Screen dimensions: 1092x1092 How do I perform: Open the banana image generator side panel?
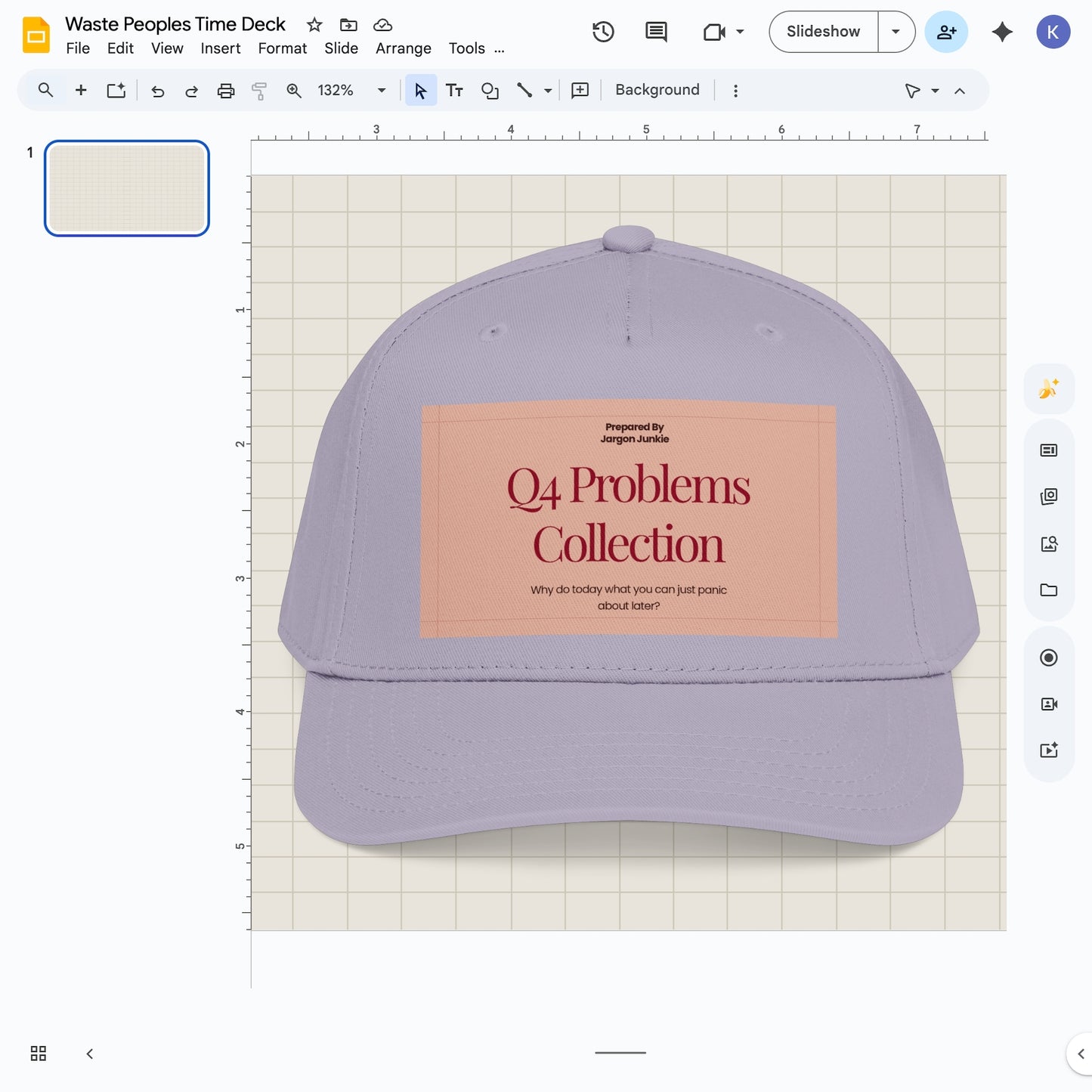coord(1049,388)
